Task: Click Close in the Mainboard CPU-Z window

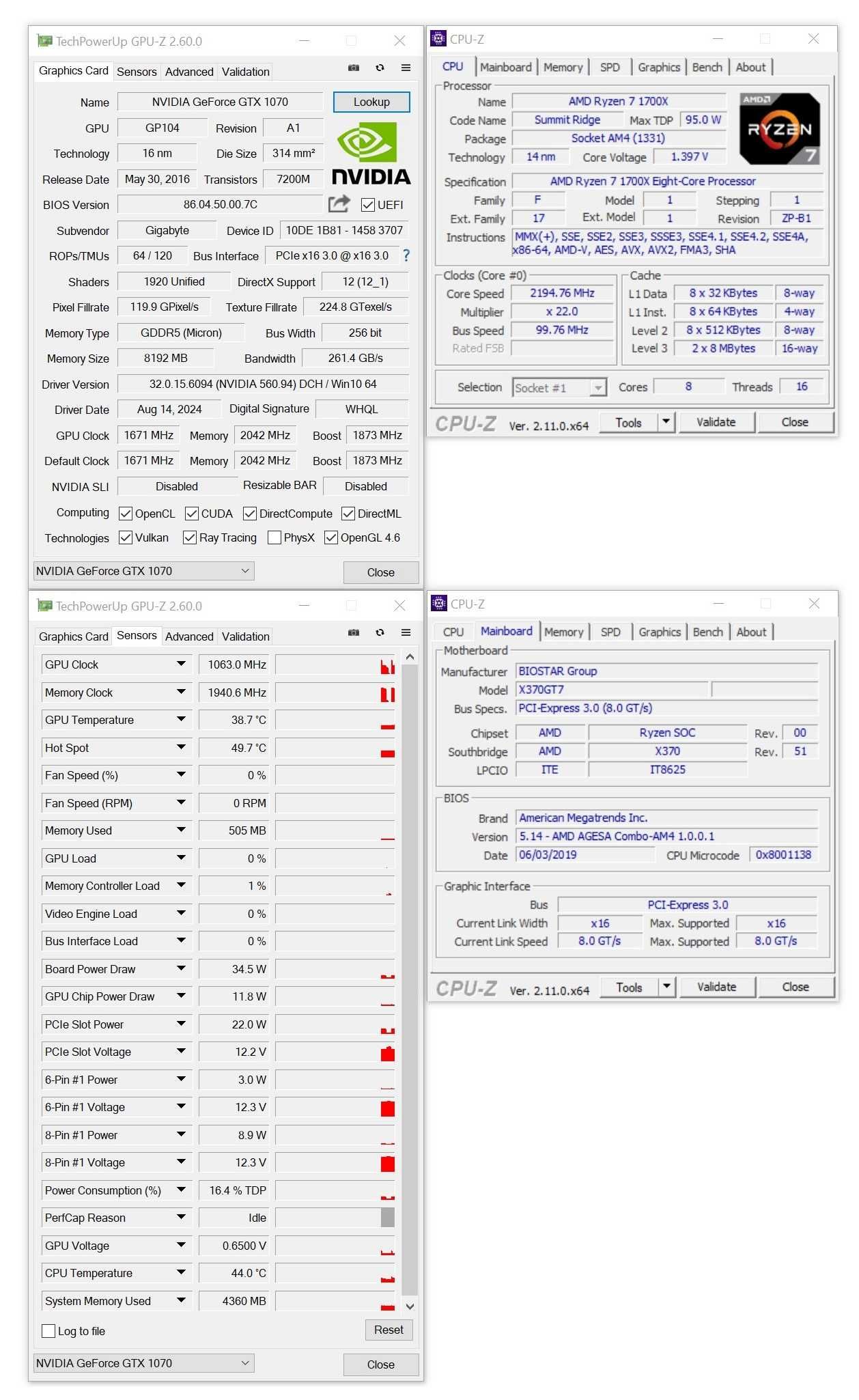Action: [795, 987]
